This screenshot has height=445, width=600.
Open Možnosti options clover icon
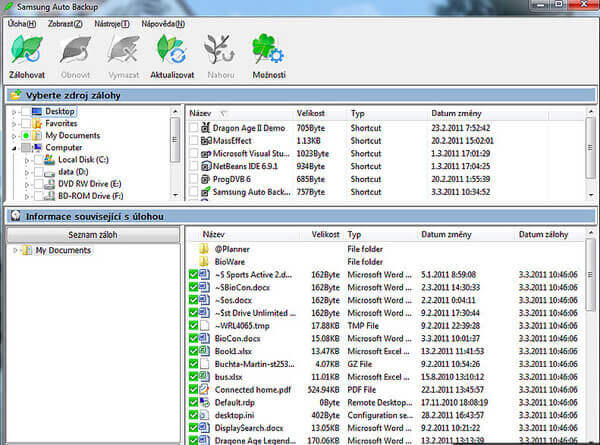point(268,49)
